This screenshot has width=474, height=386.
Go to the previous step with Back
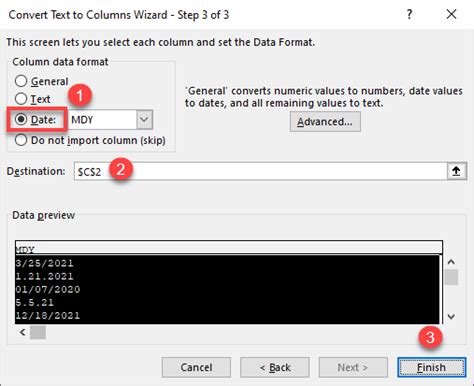click(275, 367)
